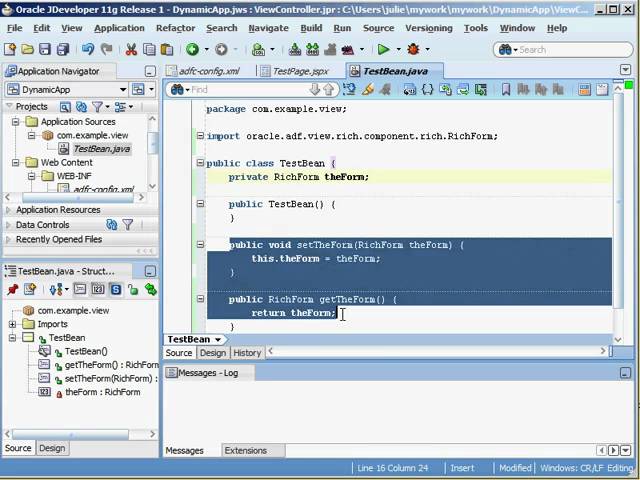Click the green Run play icon
The width and height of the screenshot is (640, 480).
pos(383,49)
